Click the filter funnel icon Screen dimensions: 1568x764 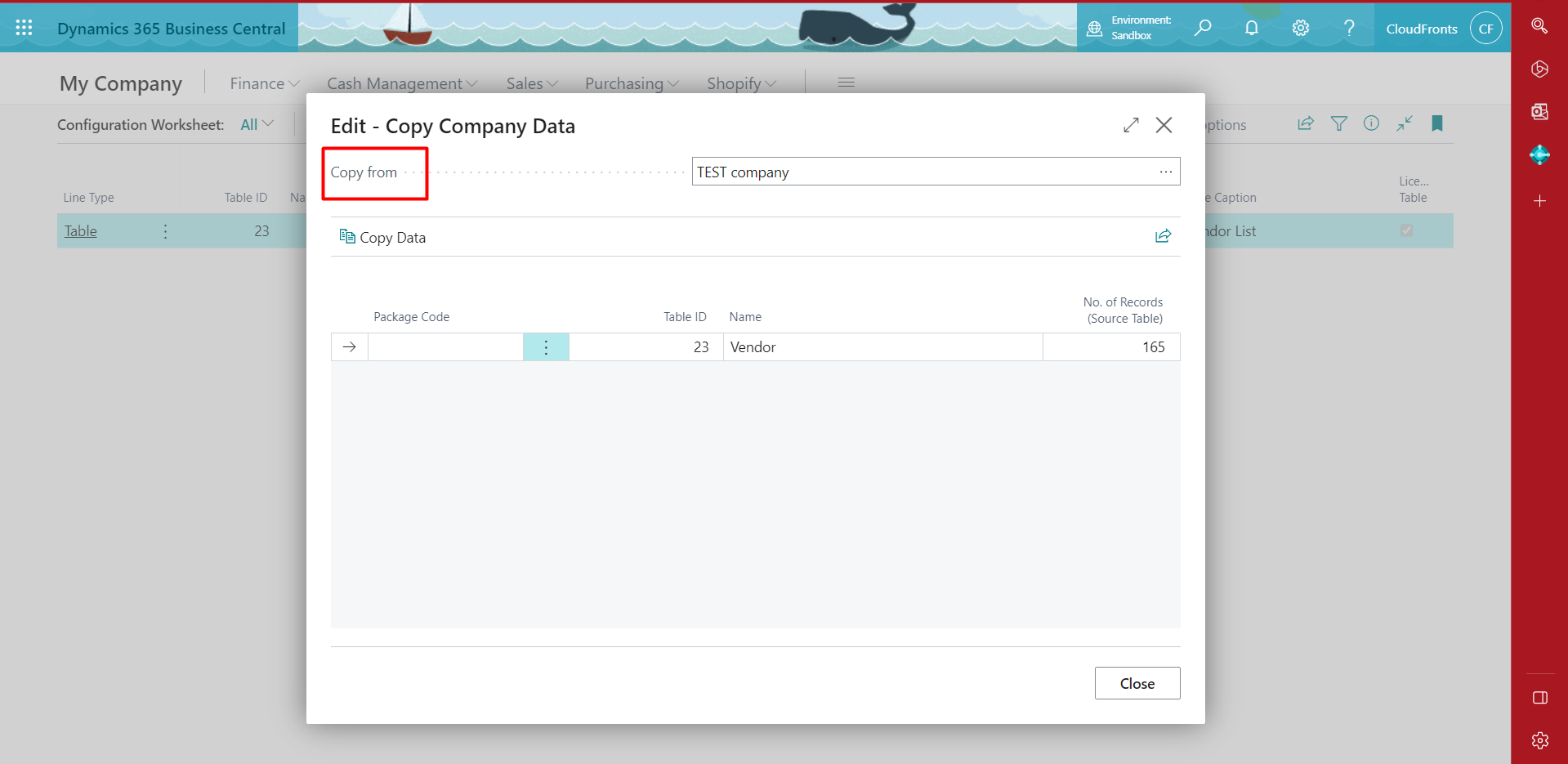1338,123
